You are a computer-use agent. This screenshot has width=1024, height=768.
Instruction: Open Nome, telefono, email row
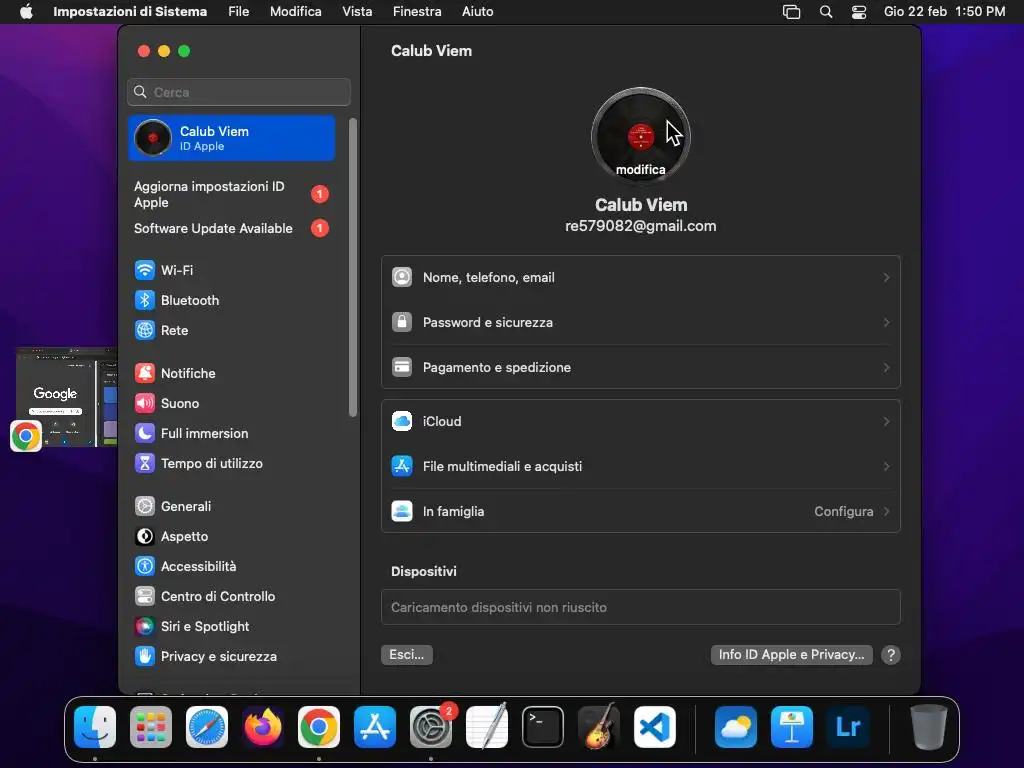click(641, 278)
